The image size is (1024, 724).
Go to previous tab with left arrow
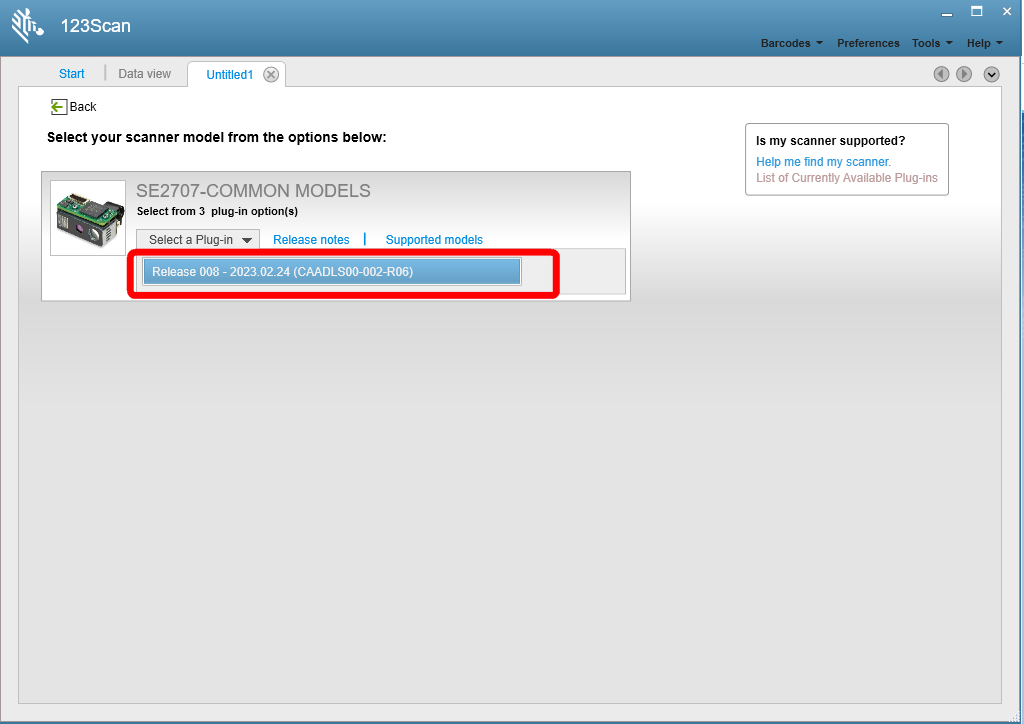tap(941, 74)
